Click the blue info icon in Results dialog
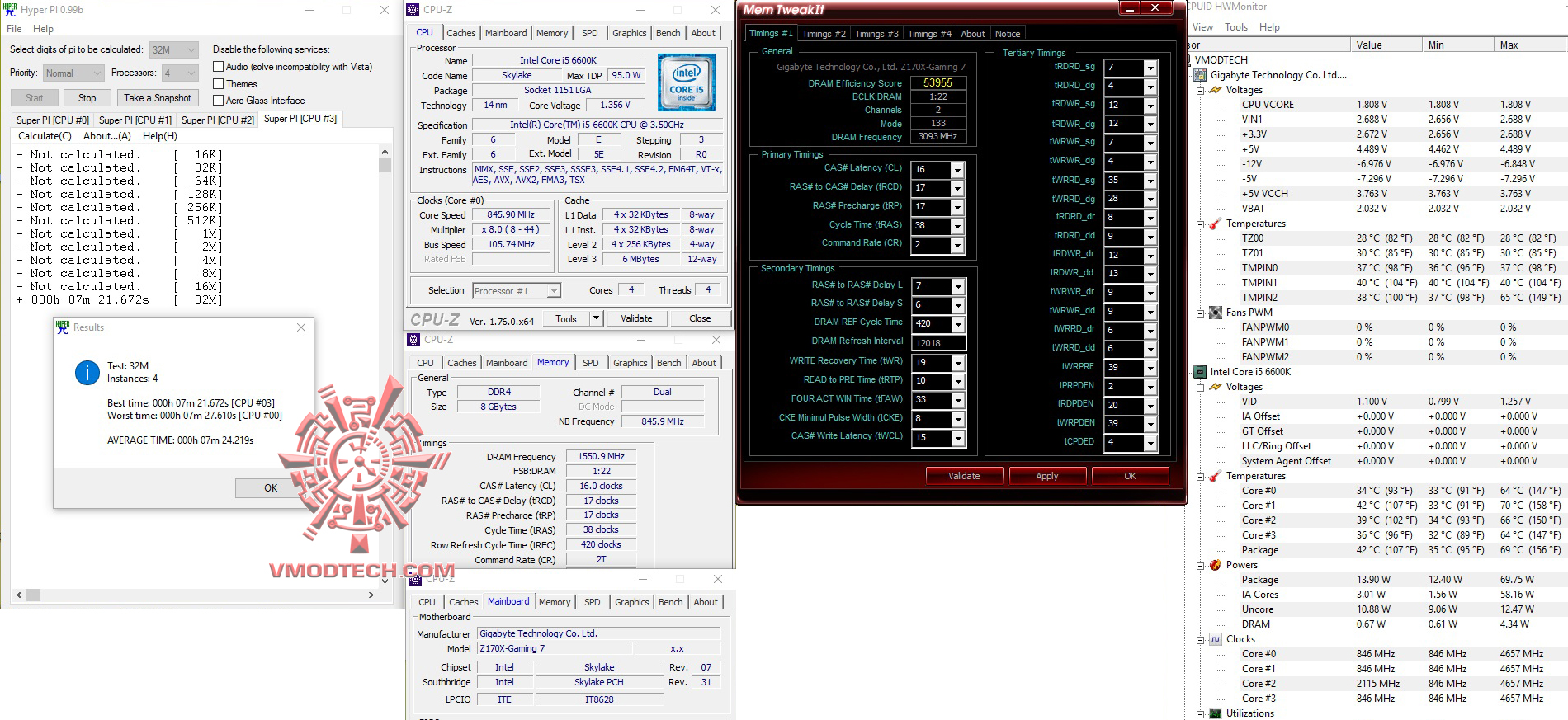The image size is (1568, 720). pyautogui.click(x=87, y=373)
